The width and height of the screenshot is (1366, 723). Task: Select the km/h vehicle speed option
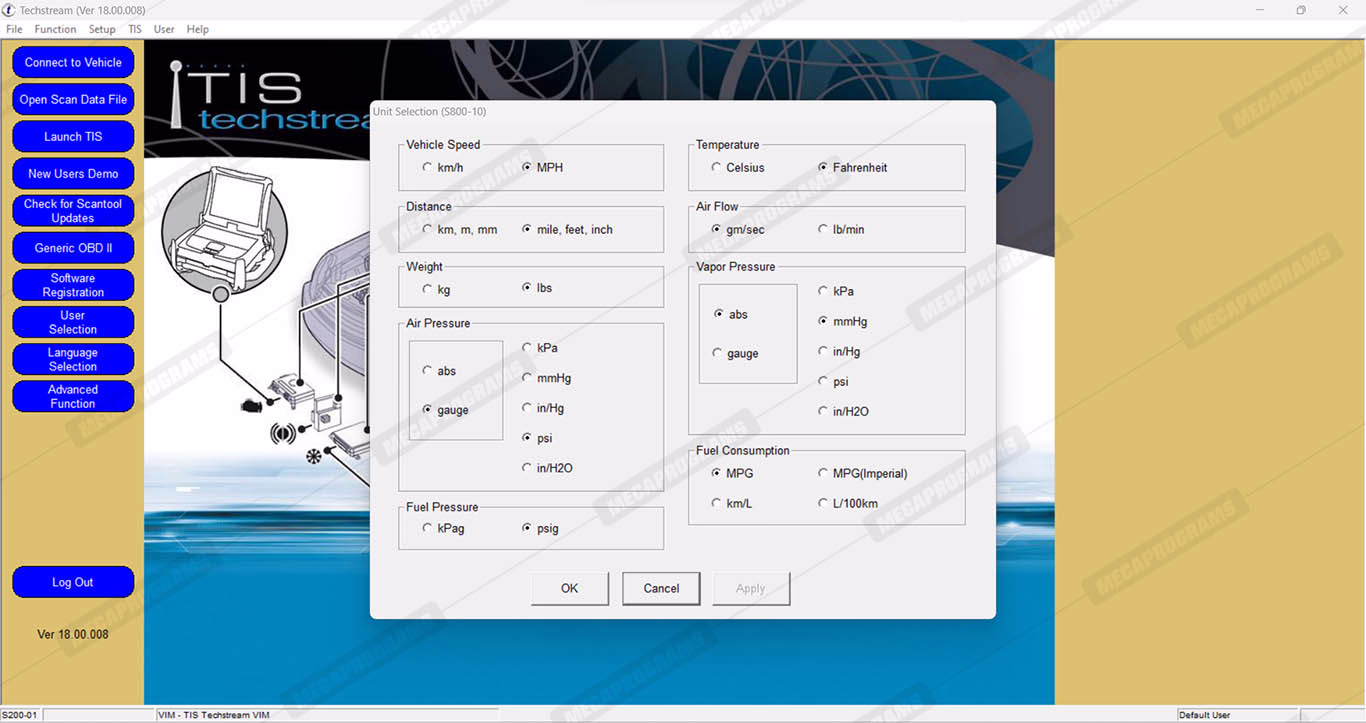coord(428,168)
